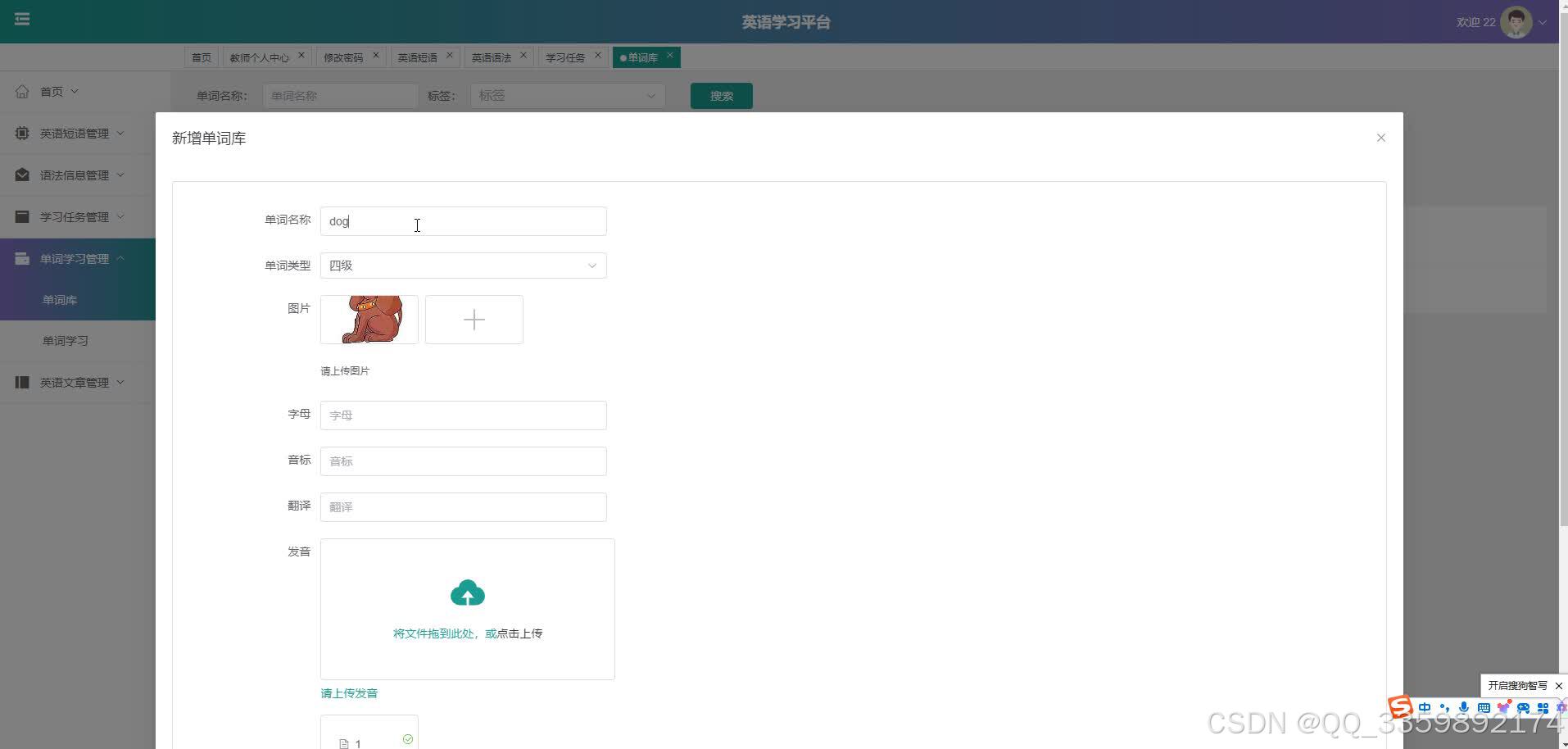This screenshot has width=1568, height=749.
Task: Click the 翻译 input field
Action: [464, 507]
